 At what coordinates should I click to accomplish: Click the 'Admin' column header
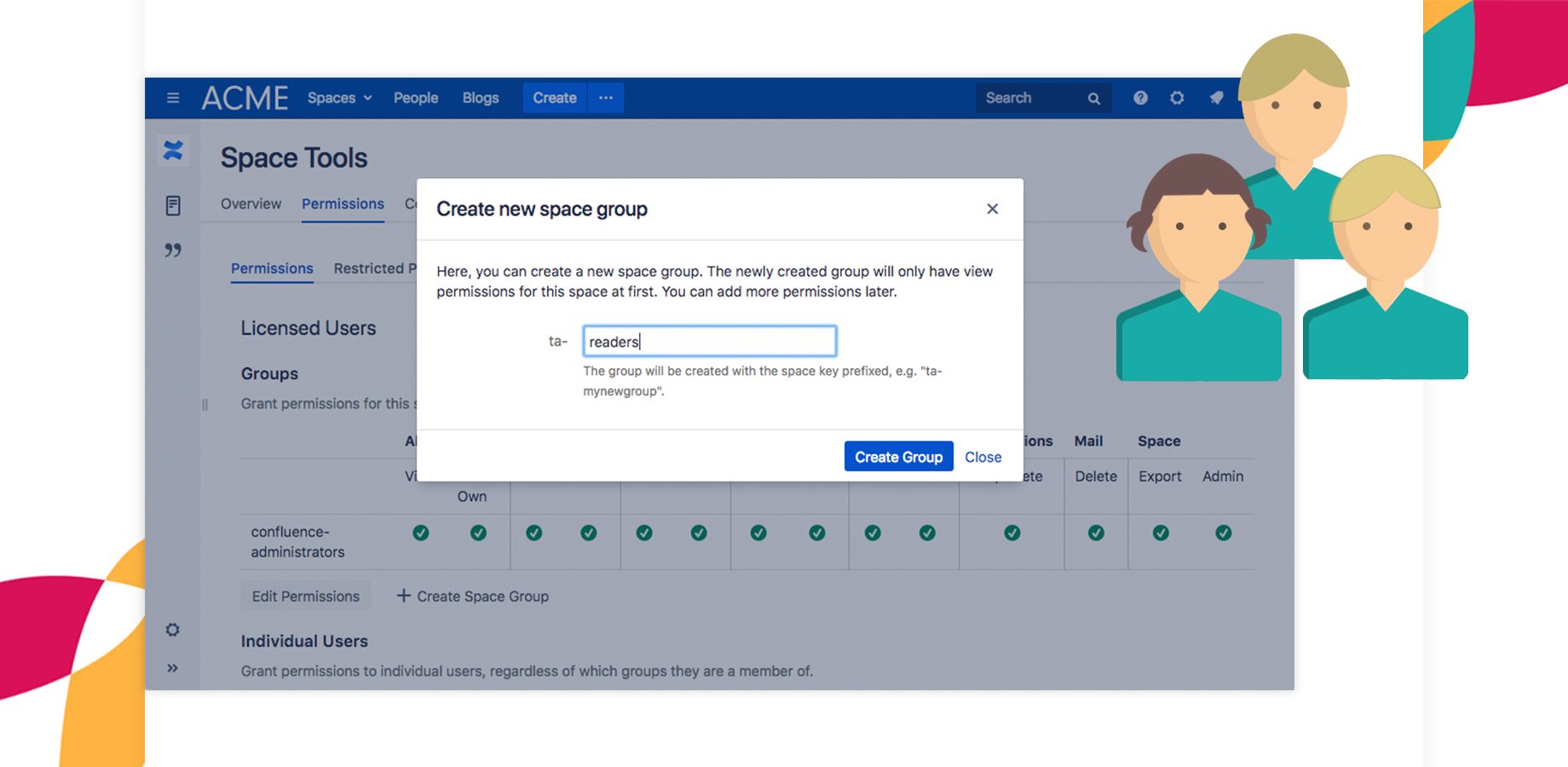tap(1223, 476)
